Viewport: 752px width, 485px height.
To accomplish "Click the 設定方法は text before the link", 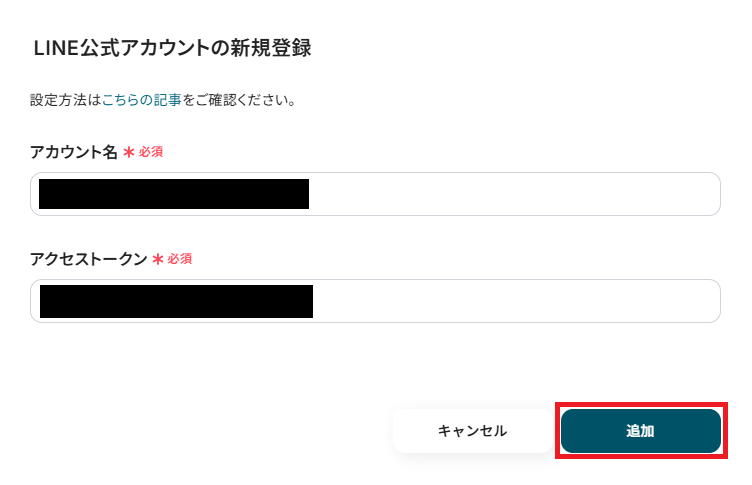I will (66, 100).
